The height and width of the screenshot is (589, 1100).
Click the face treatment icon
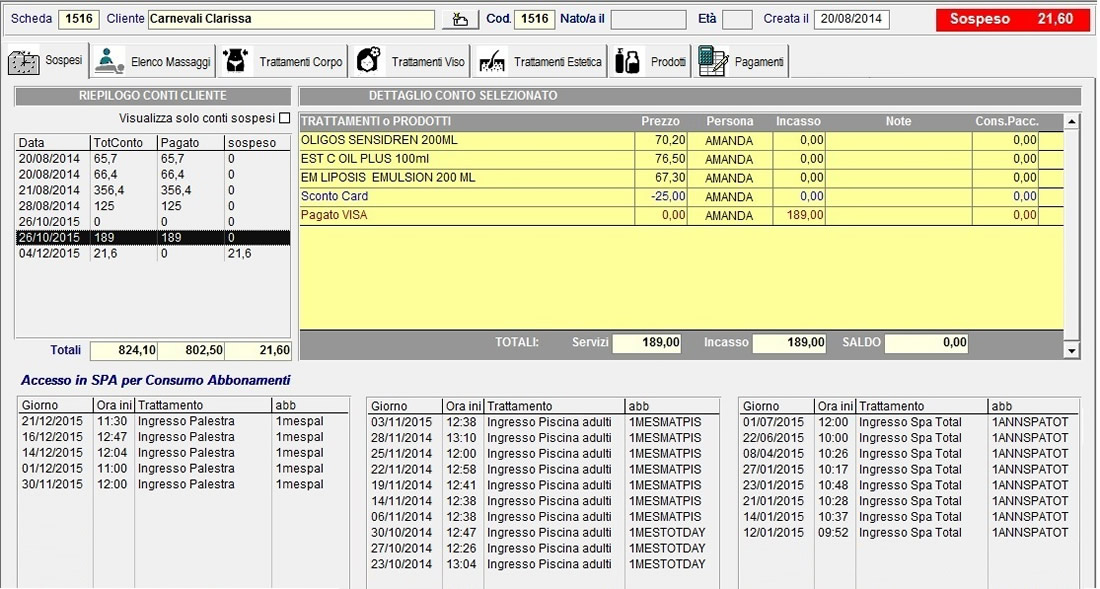coord(368,61)
